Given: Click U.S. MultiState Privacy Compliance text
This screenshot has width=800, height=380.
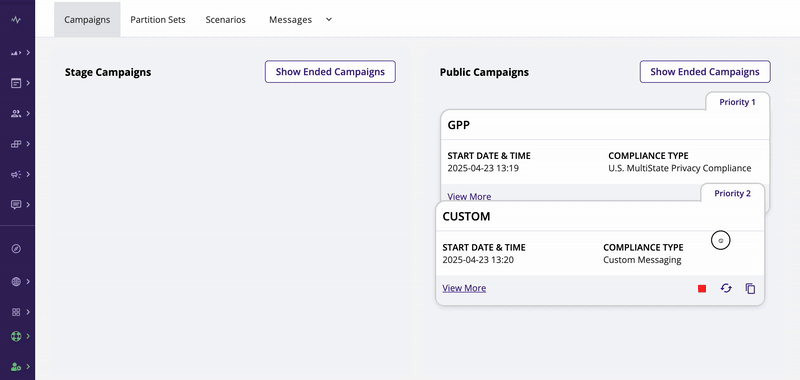Looking at the screenshot, I should (x=680, y=168).
